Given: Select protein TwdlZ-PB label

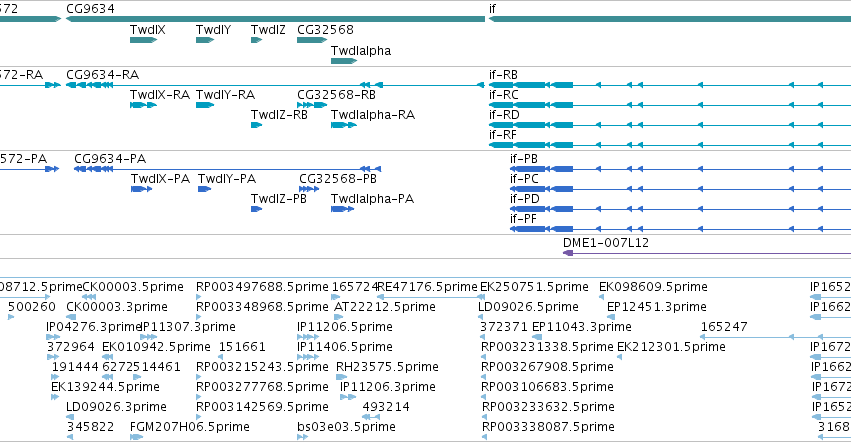Looking at the screenshot, I should coord(278,199).
